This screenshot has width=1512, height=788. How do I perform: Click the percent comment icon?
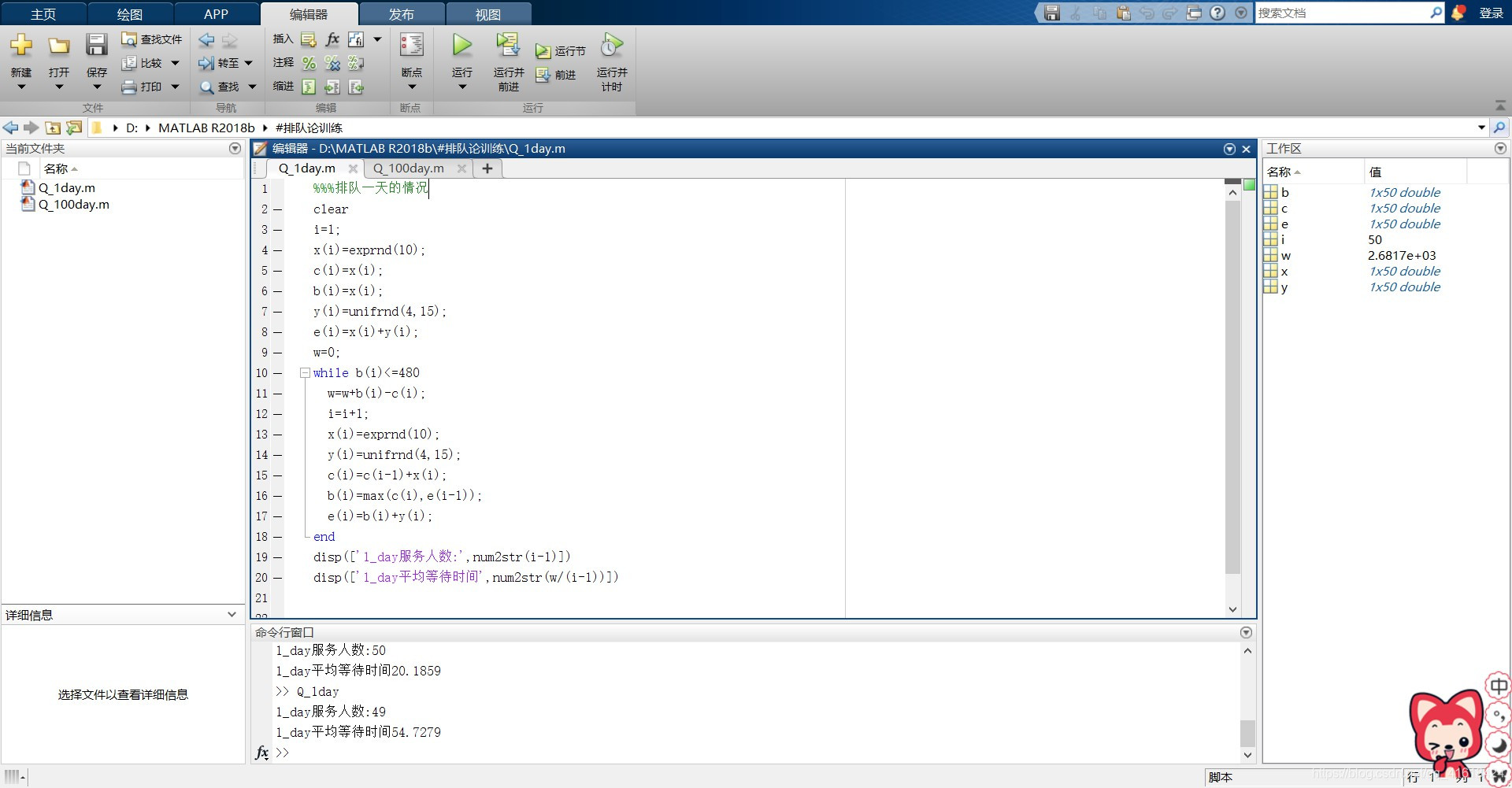click(x=309, y=63)
